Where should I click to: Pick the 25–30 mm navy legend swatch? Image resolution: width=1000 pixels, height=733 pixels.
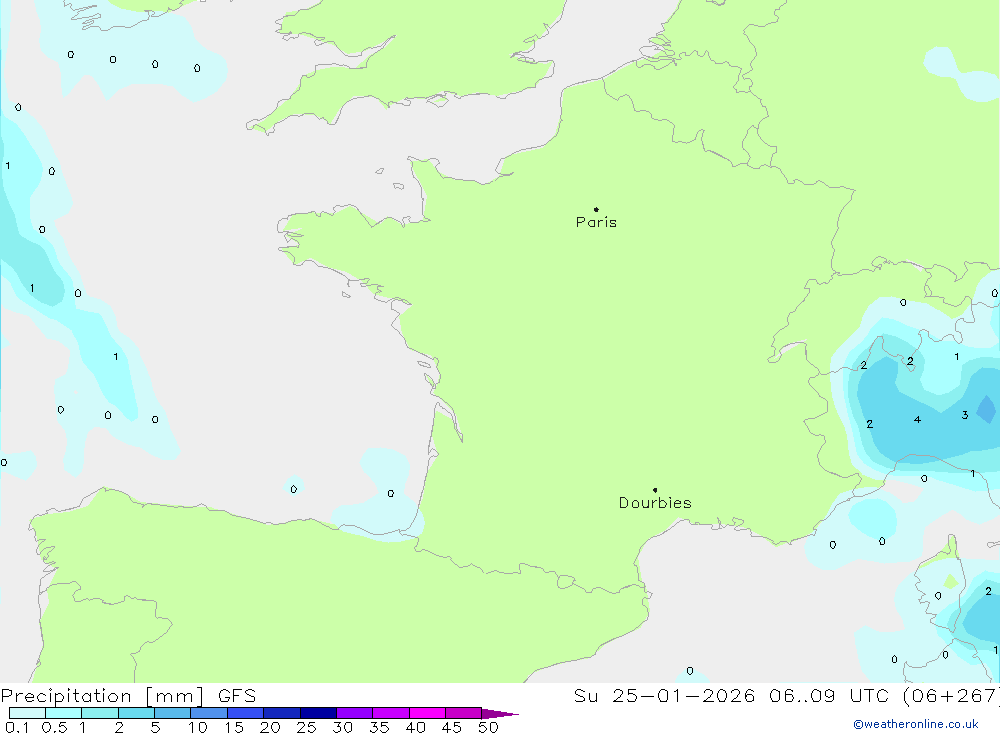tap(318, 713)
